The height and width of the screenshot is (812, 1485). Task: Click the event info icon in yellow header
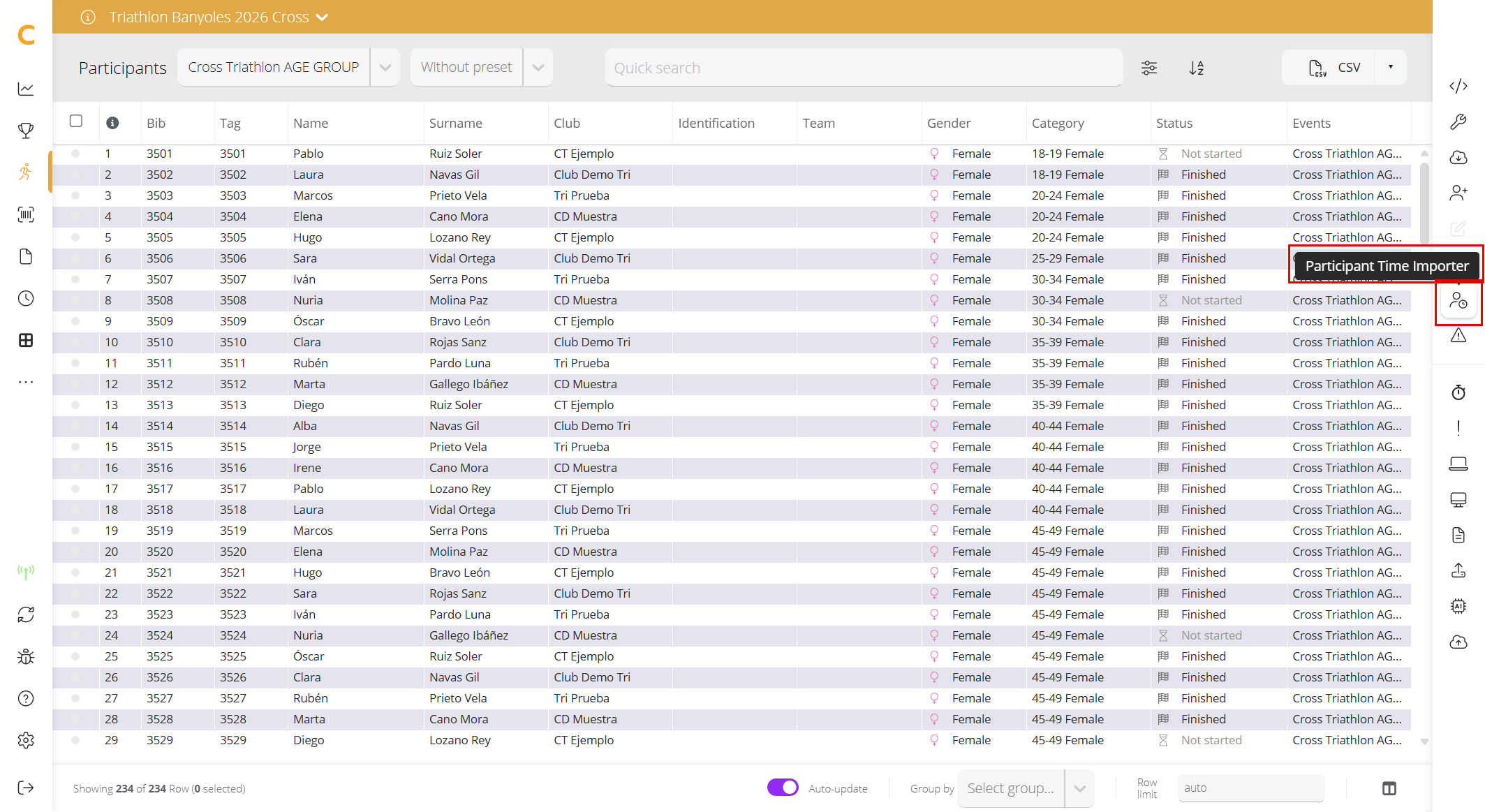click(88, 17)
